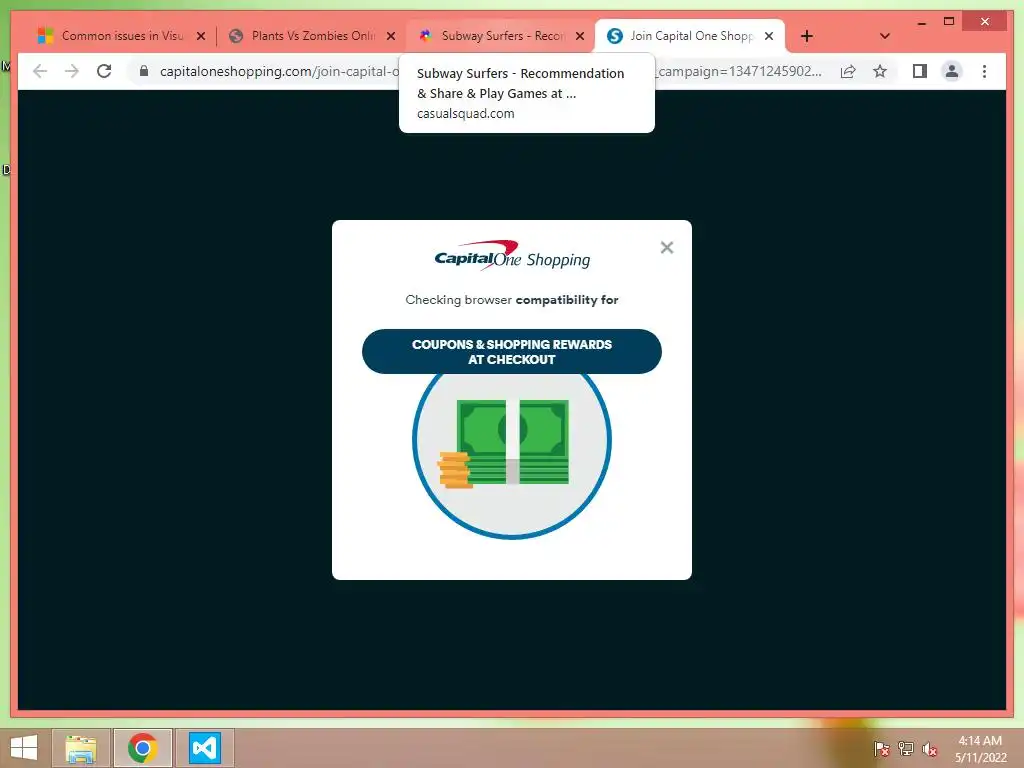Viewport: 1024px width, 768px height.
Task: Open the muted volume control
Action: coord(930,748)
